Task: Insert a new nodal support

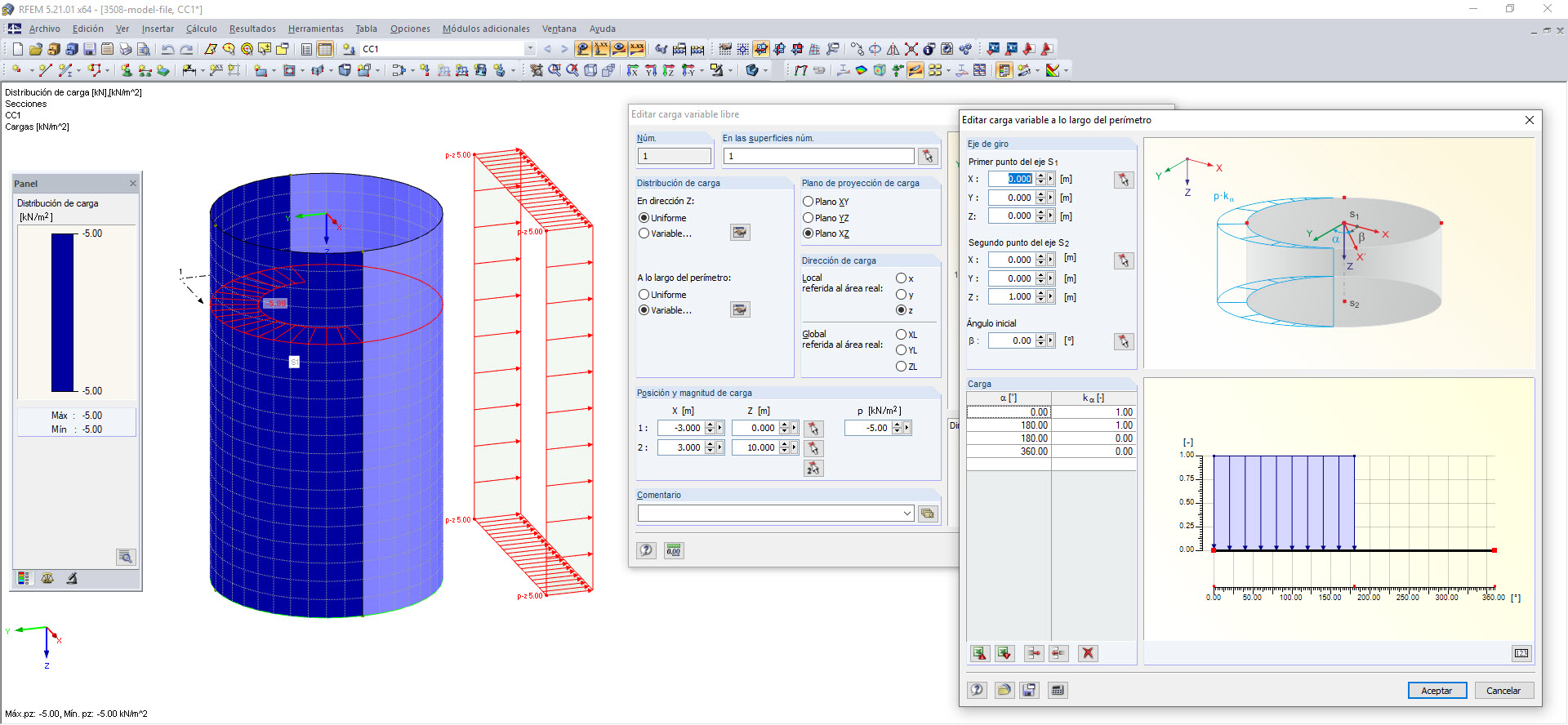Action: coord(127,70)
